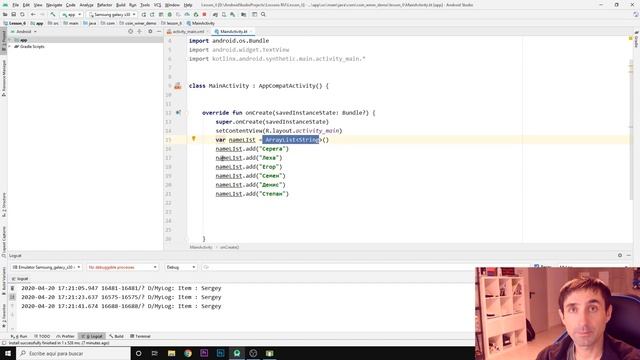Click the locate target icon in Project panel
Screen dimensions: 640x360
(x=131, y=31)
